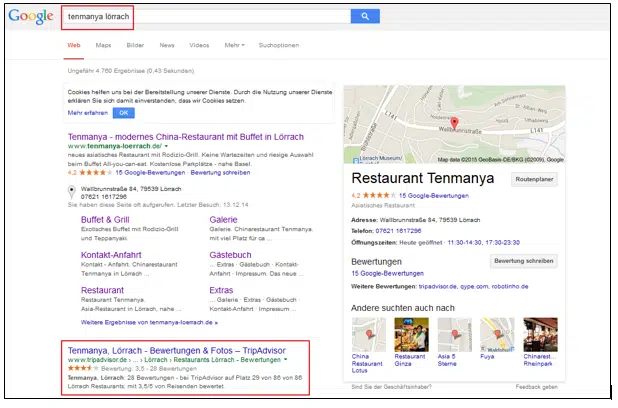Open 15 Google-Bewertungen beside panel stars
This screenshot has height=408, width=618.
(x=434, y=196)
